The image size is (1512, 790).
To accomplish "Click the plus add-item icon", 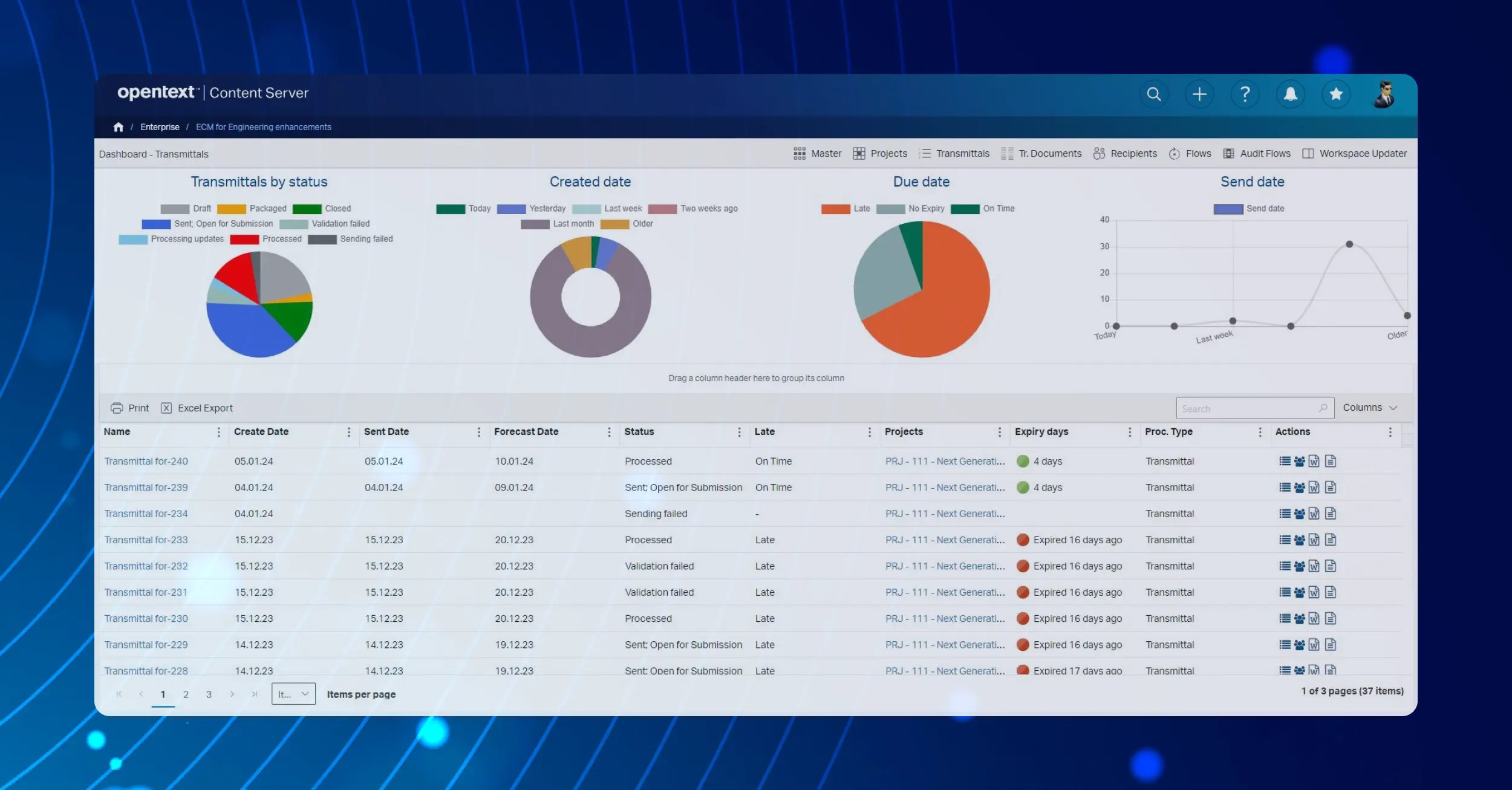I will click(1199, 94).
